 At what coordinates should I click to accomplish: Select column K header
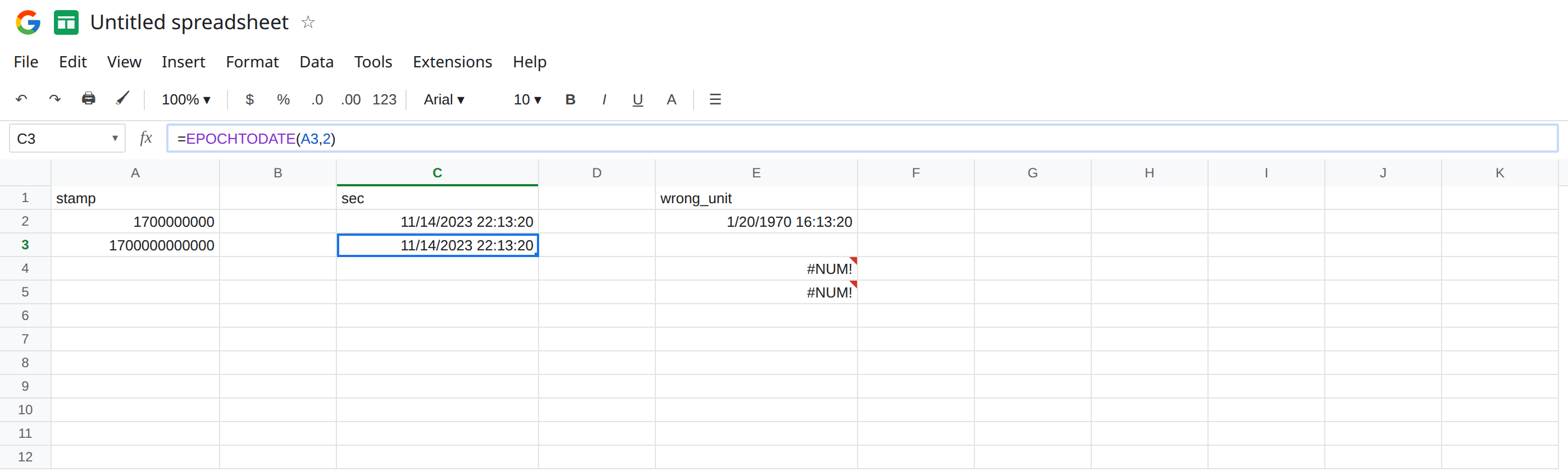point(1500,173)
